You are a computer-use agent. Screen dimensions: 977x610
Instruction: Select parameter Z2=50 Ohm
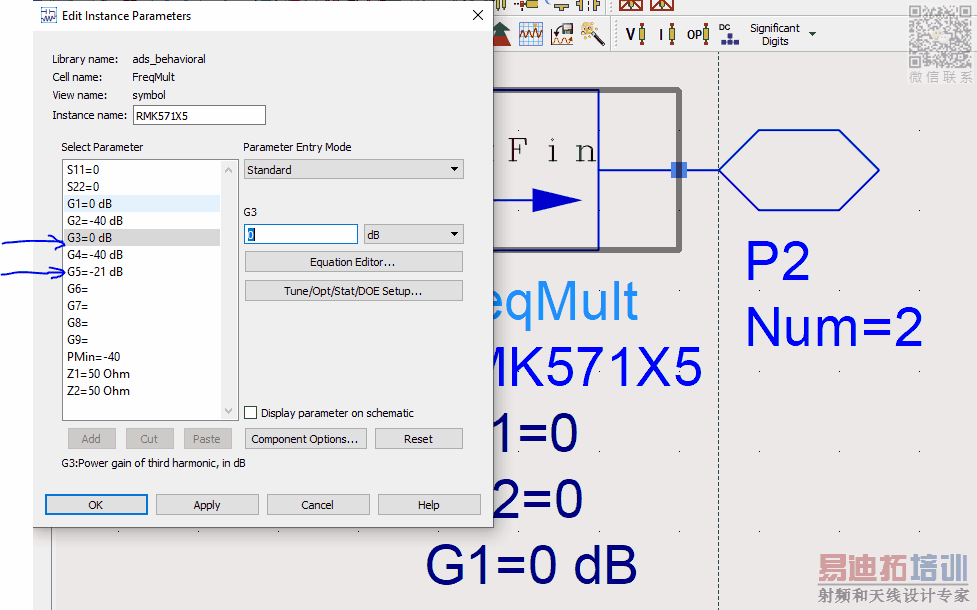pyautogui.click(x=142, y=391)
